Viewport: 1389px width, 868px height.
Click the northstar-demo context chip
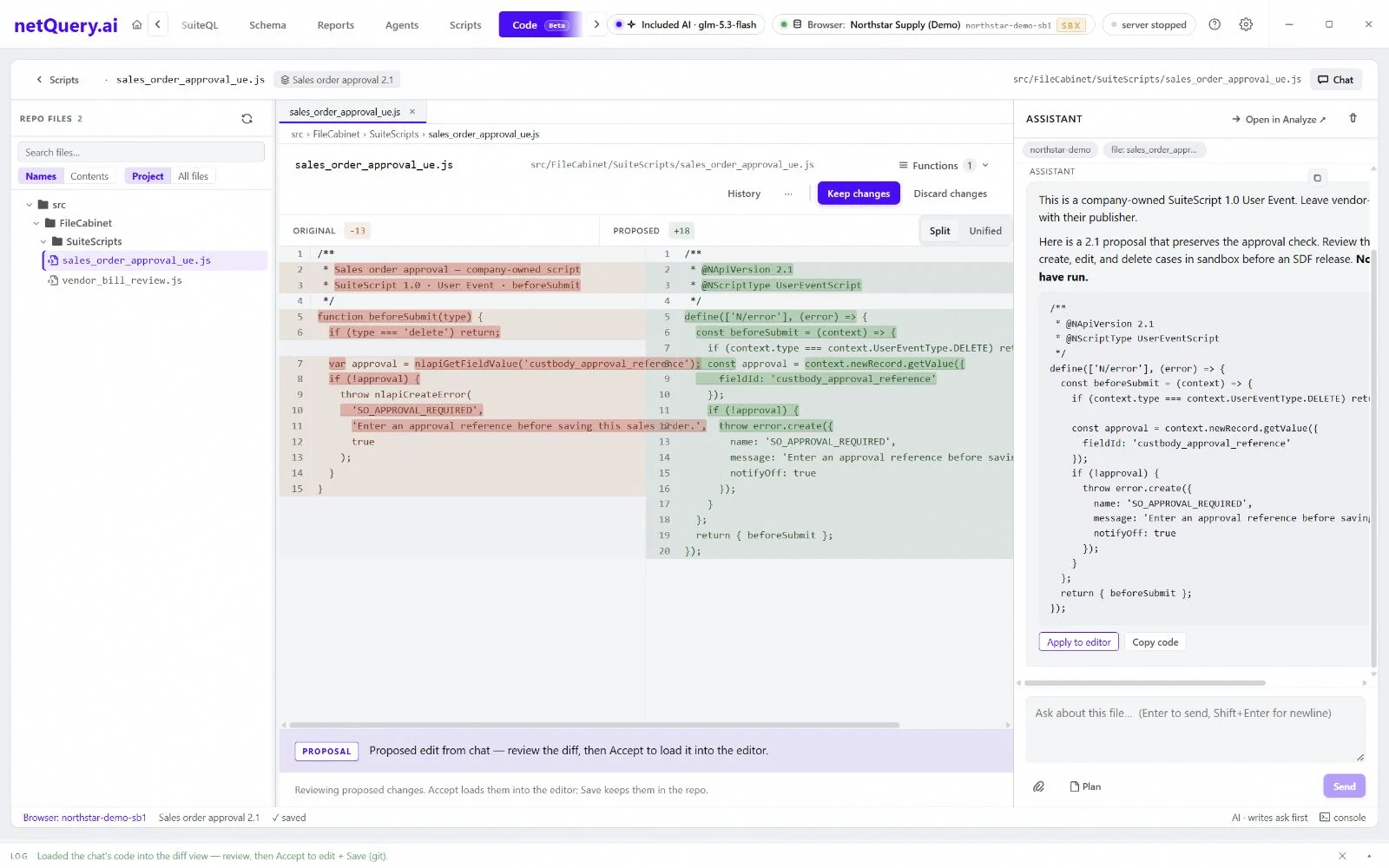[1060, 150]
